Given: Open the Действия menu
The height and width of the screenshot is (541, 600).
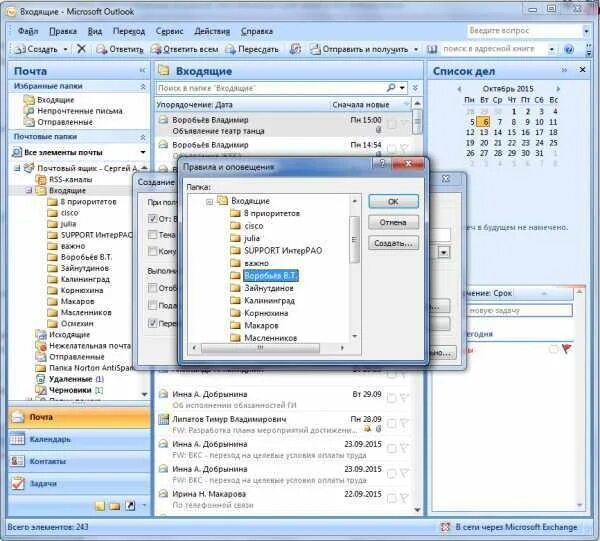Looking at the screenshot, I should tap(212, 31).
